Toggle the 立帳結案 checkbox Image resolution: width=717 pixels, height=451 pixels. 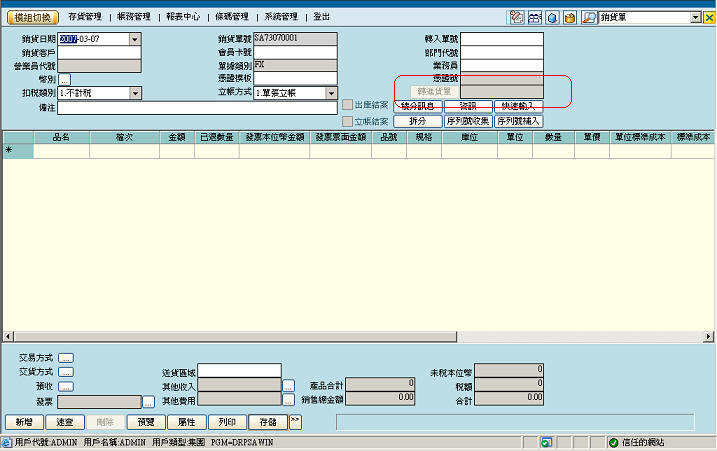348,121
